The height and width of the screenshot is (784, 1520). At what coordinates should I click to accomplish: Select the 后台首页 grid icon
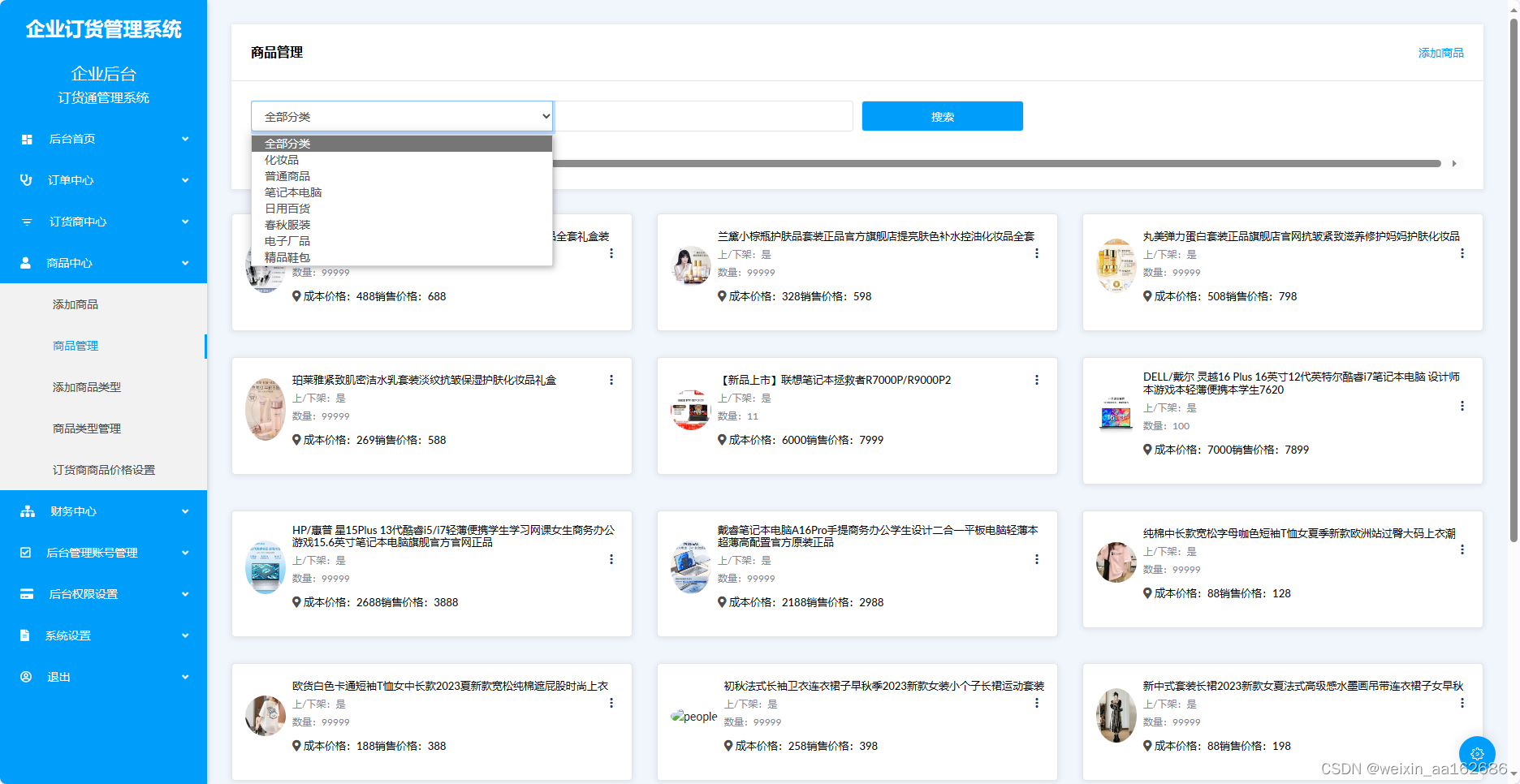click(x=27, y=139)
